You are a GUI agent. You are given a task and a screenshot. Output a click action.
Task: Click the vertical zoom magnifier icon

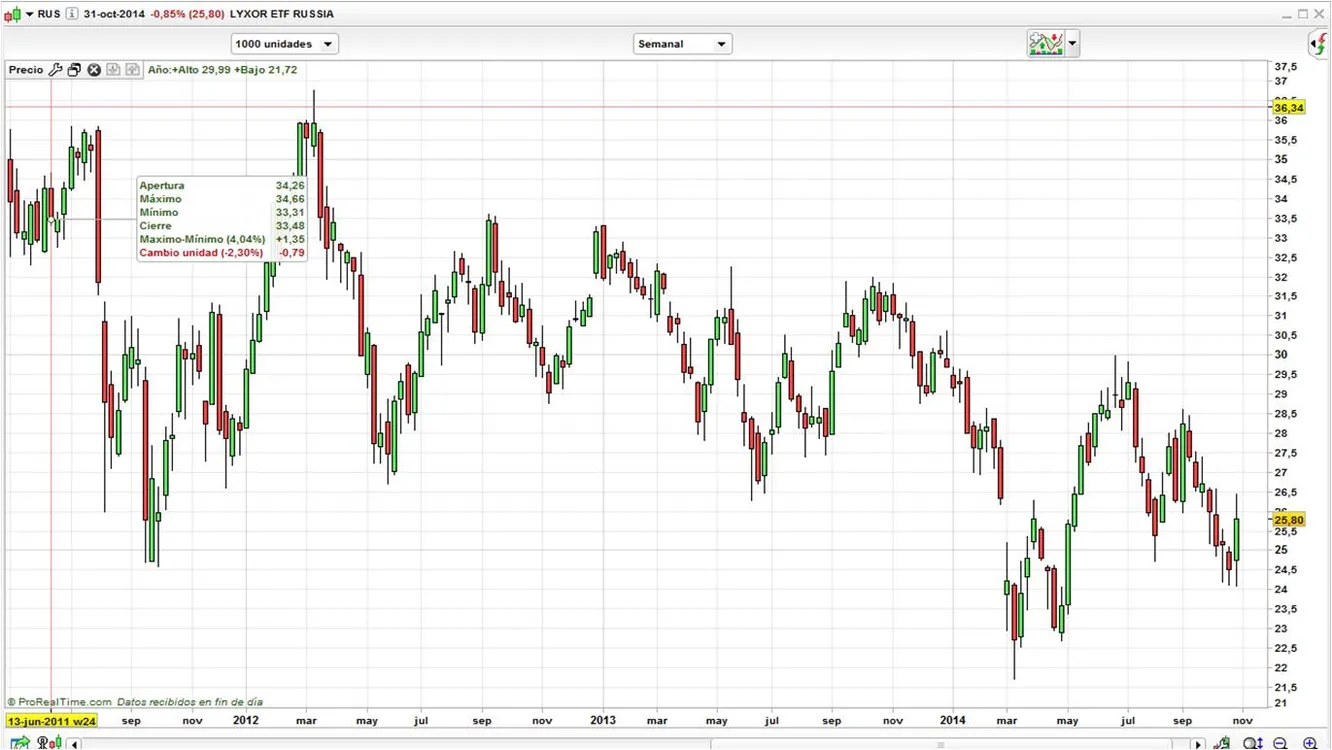1253,743
